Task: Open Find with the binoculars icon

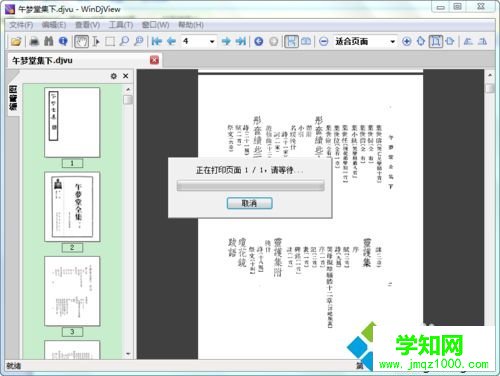Action: click(x=49, y=41)
